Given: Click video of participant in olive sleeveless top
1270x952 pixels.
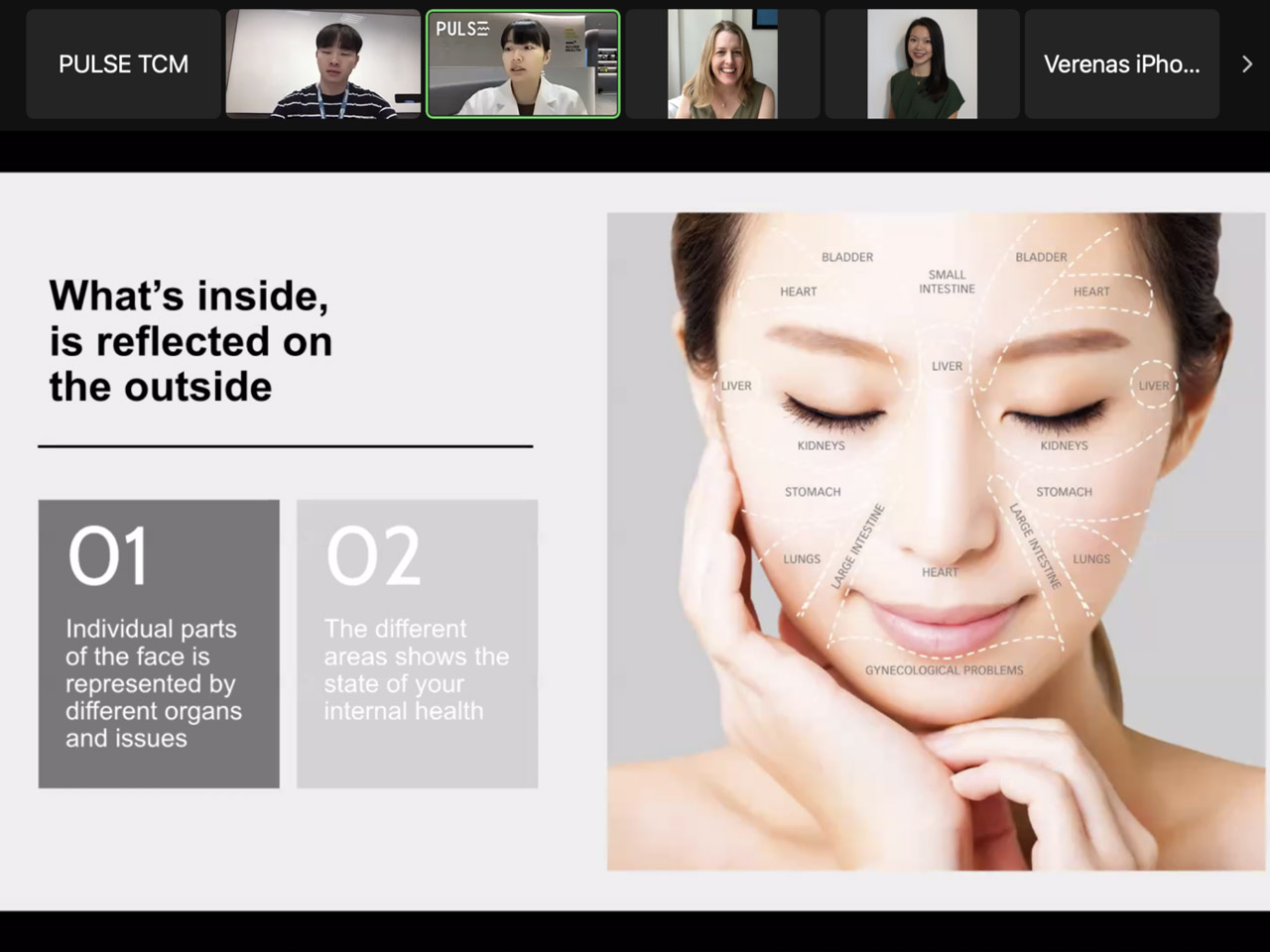Looking at the screenshot, I should [x=722, y=64].
